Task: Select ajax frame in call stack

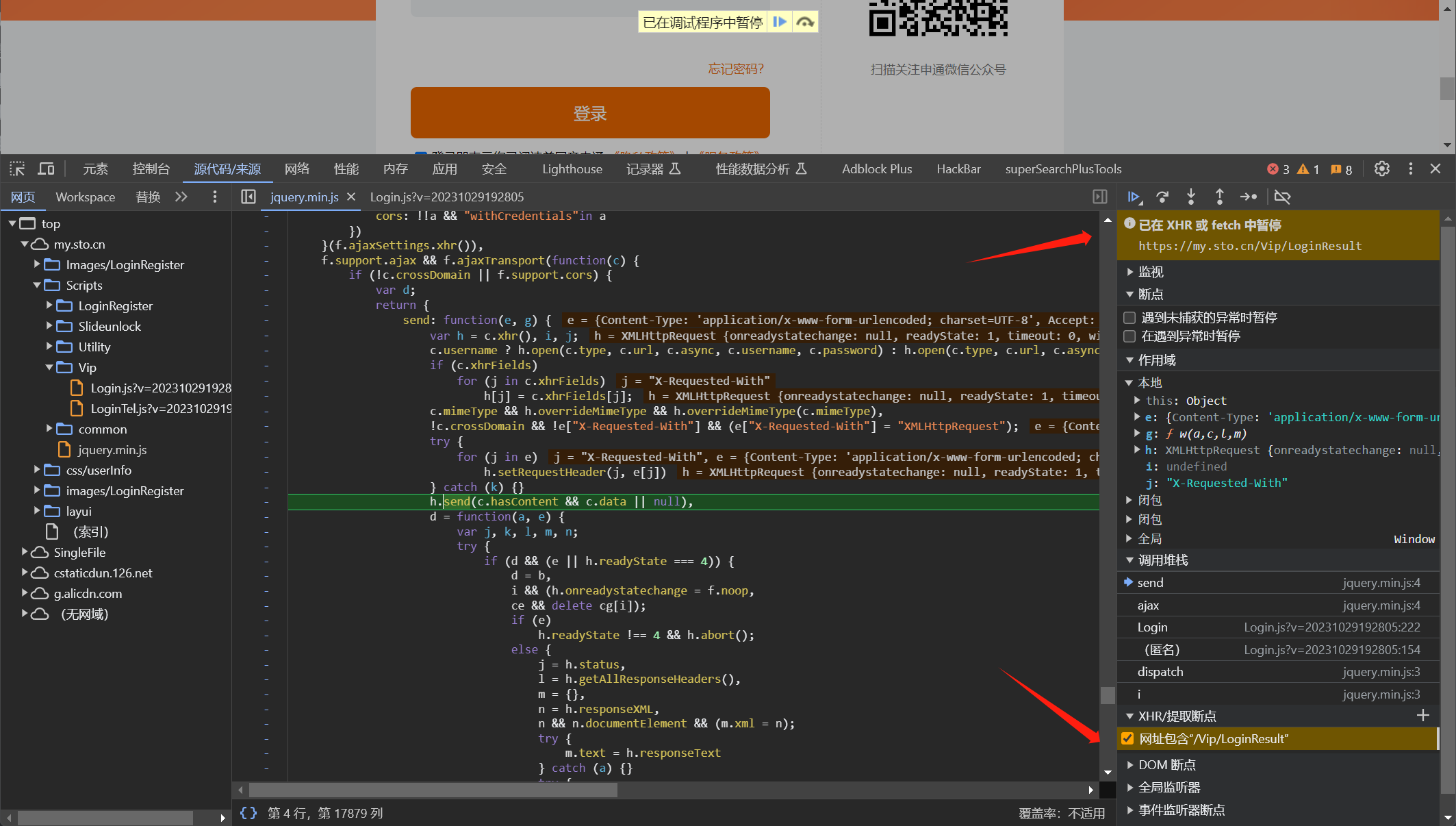Action: 1279,605
